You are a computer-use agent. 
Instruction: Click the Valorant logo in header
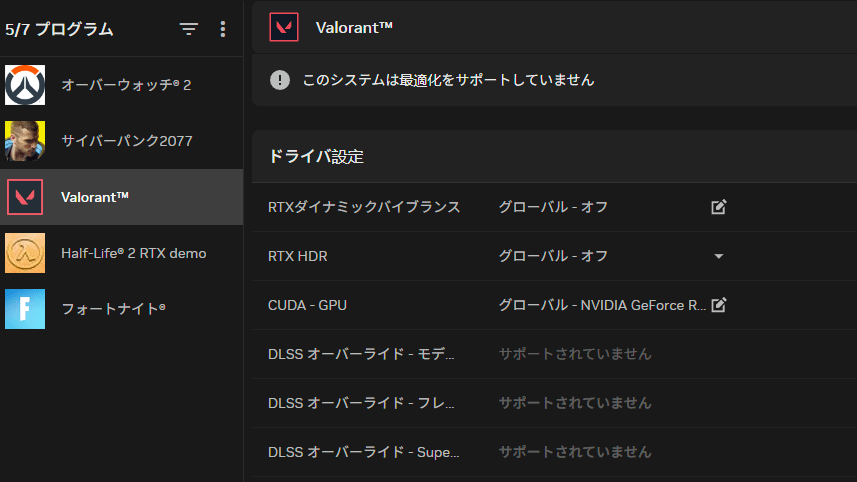coord(285,27)
